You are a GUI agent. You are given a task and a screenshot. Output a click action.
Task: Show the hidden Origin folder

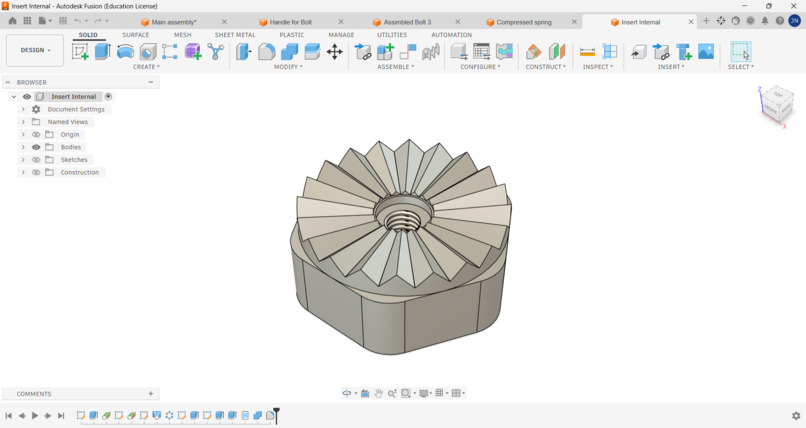point(36,135)
